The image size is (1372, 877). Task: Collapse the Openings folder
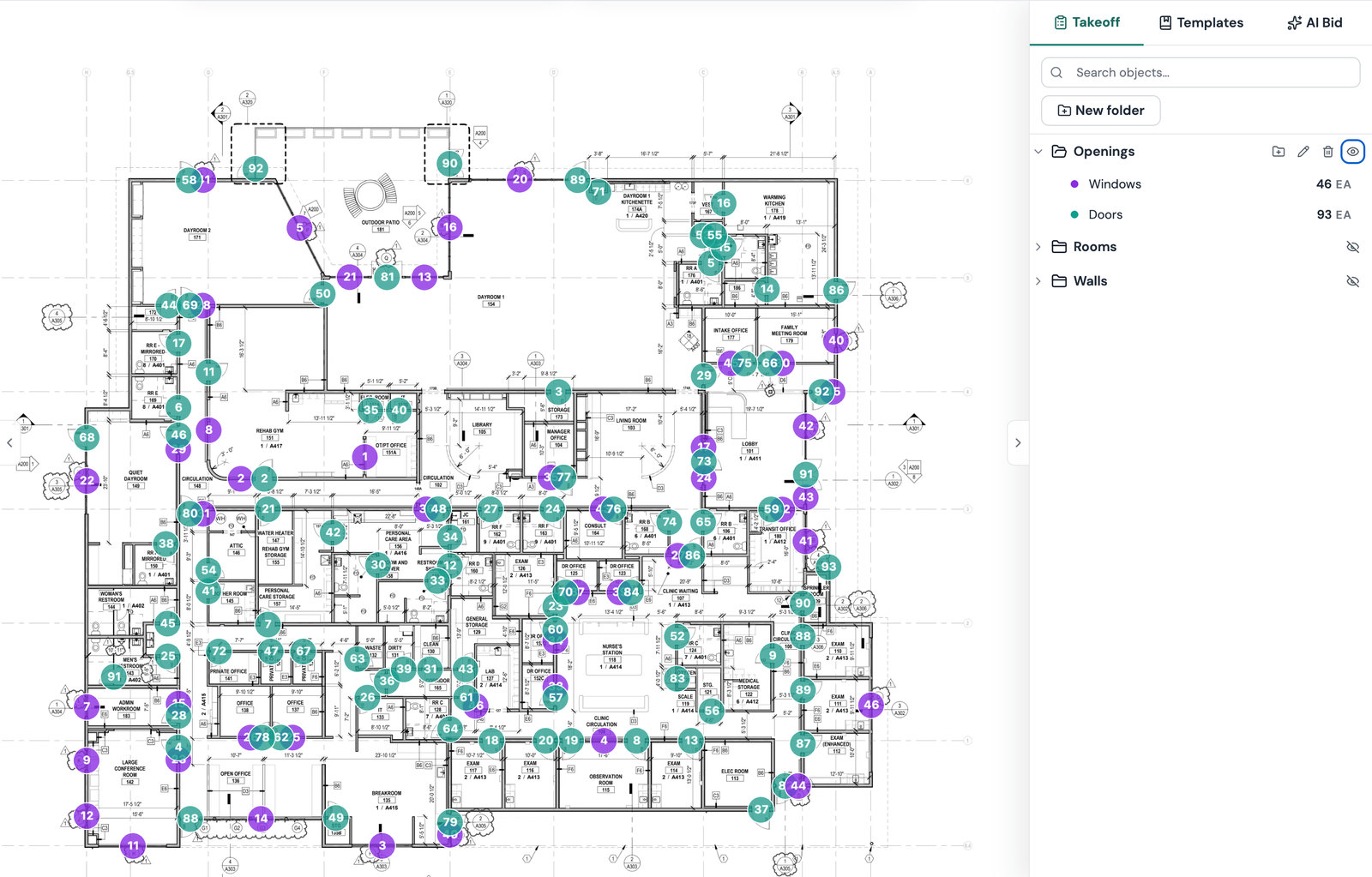click(1038, 152)
